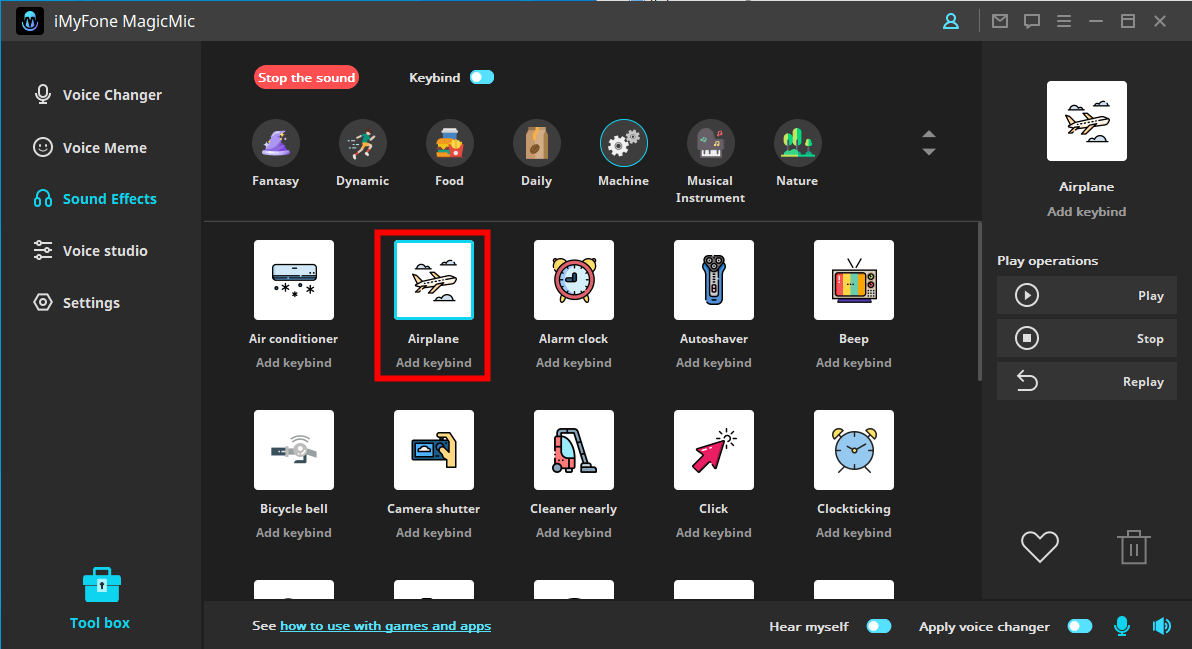Click the Replay operation button
Image resolution: width=1192 pixels, height=649 pixels.
coord(1087,381)
